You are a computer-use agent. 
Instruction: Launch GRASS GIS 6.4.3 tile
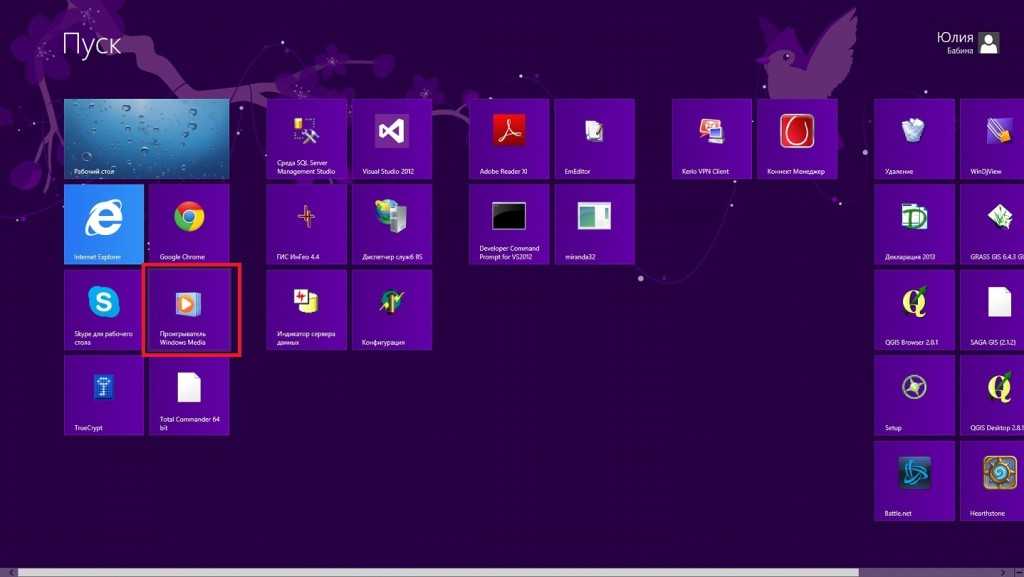(993, 225)
